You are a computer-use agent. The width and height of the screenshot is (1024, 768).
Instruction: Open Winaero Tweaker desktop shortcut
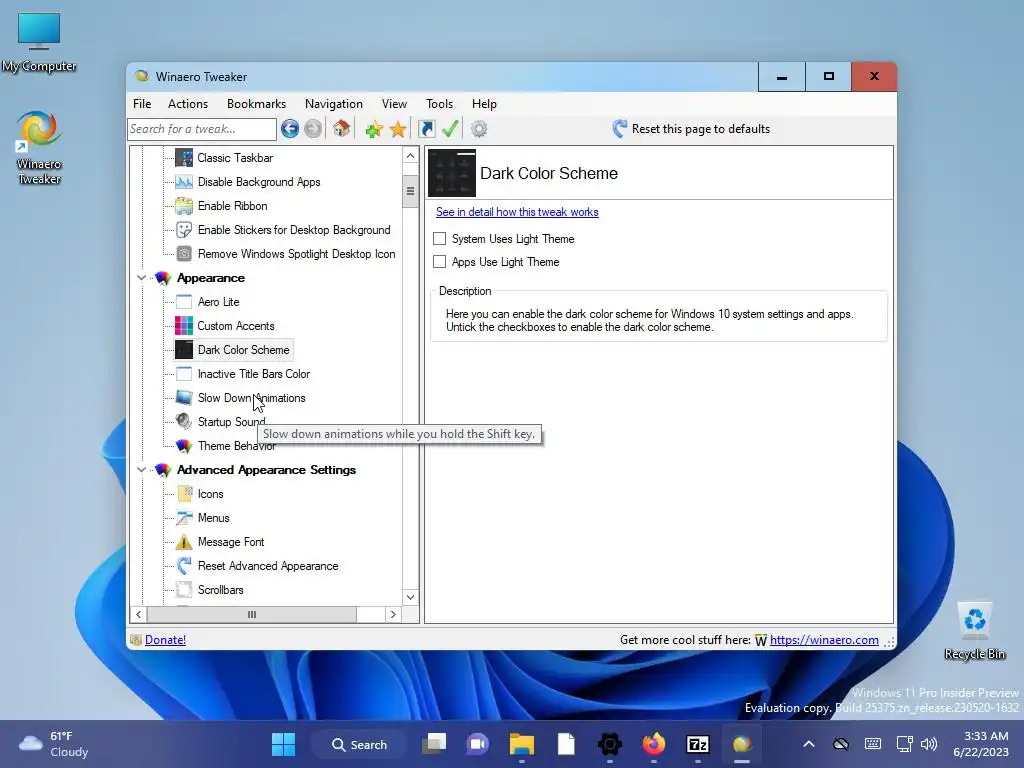pos(39,148)
